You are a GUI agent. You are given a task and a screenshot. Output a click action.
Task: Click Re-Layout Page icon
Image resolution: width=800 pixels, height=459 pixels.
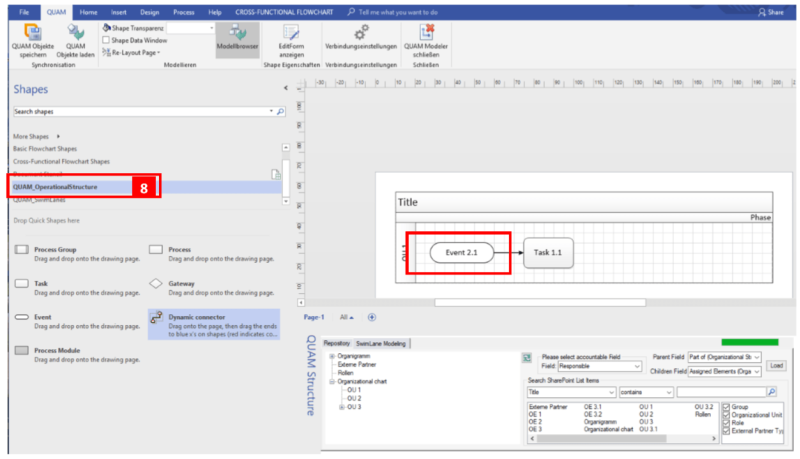[106, 52]
